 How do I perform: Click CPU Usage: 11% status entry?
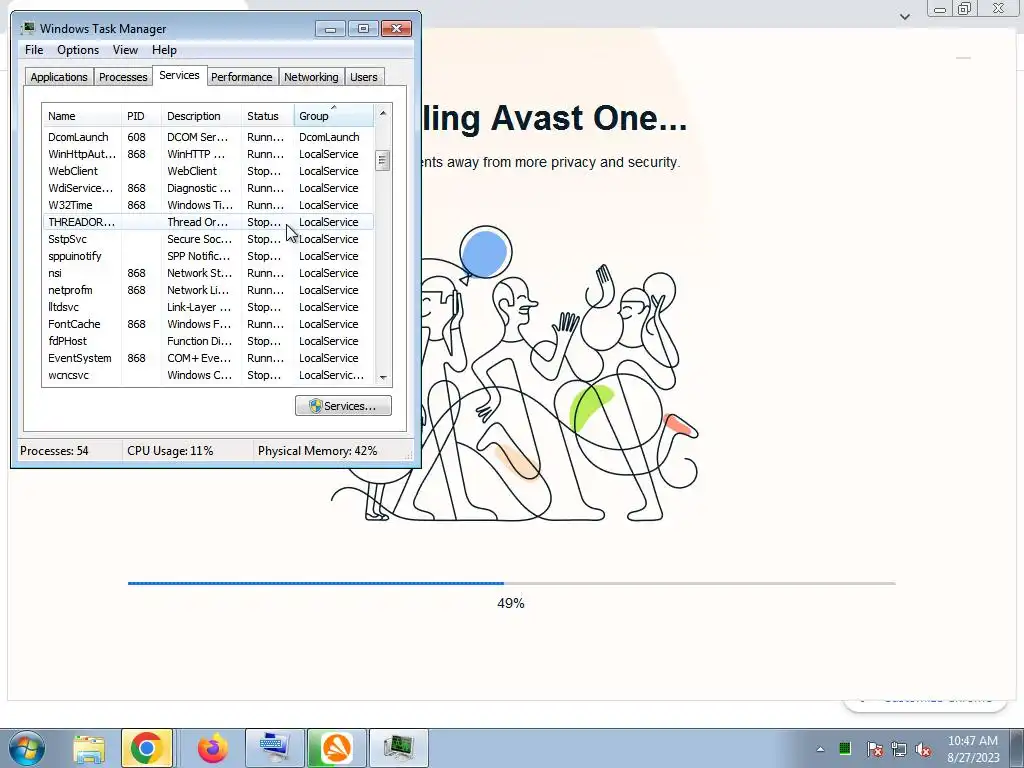pyautogui.click(x=170, y=451)
